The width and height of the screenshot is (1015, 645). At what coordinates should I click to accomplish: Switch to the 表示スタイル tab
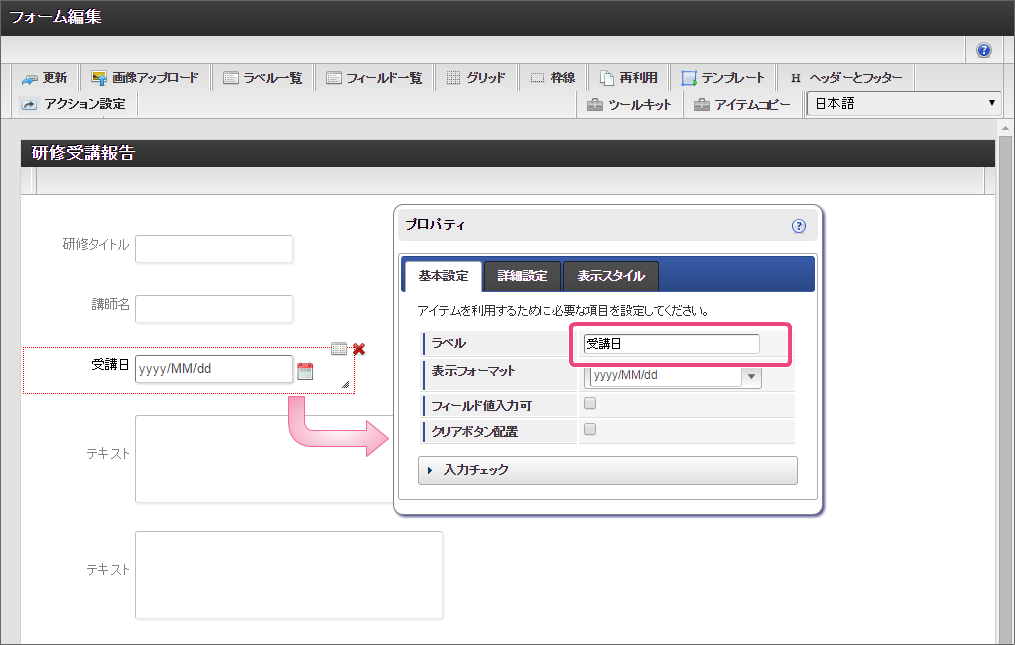tap(611, 276)
